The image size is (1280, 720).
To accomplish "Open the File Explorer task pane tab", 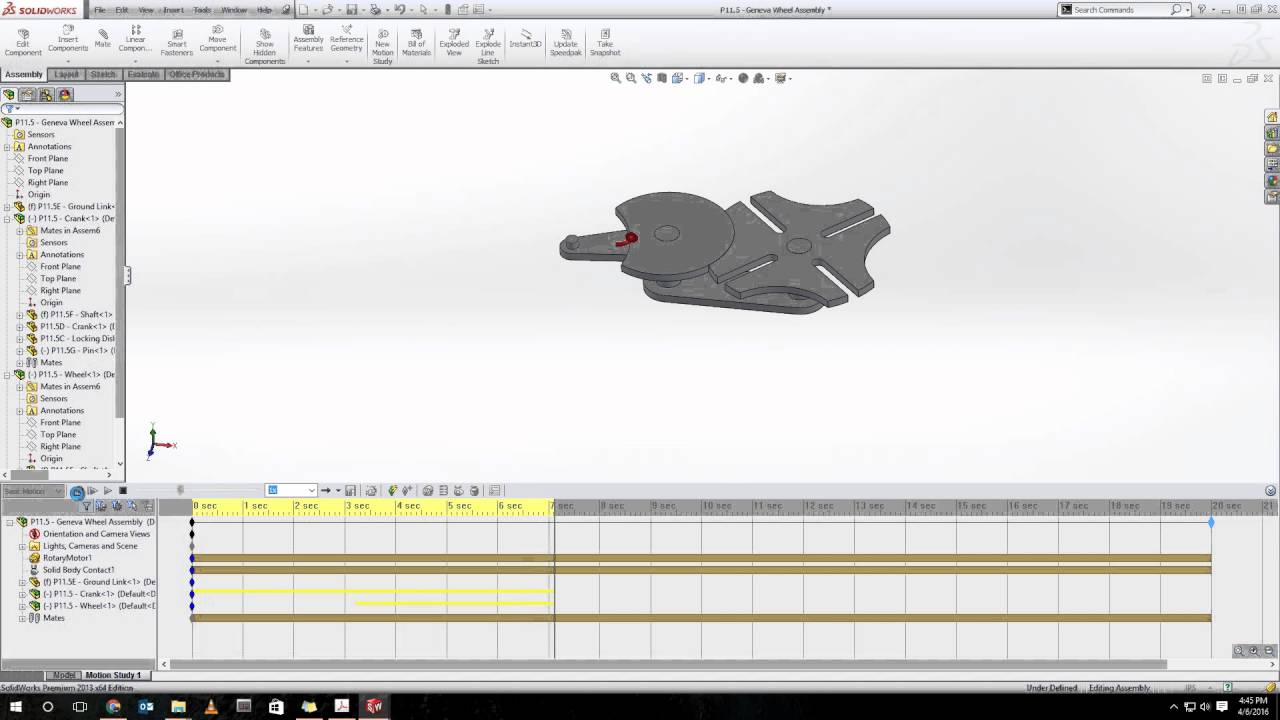I will (x=1272, y=149).
